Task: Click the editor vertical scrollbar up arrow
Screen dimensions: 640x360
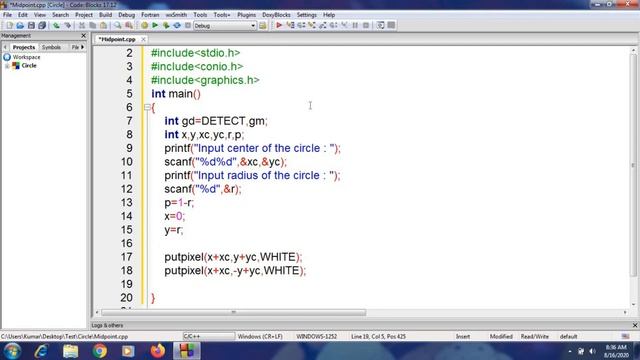Action: point(633,51)
